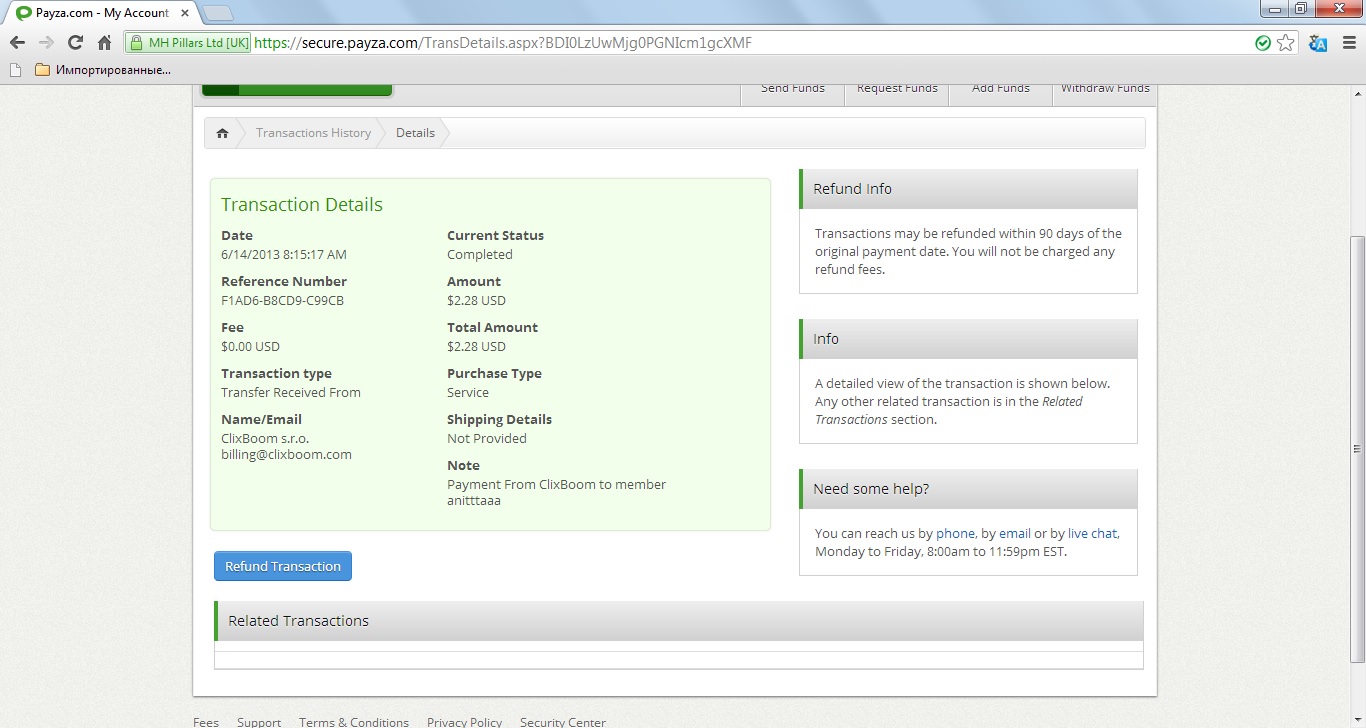The height and width of the screenshot is (728, 1366).
Task: Go back with the browser back arrow
Action: coord(17,43)
